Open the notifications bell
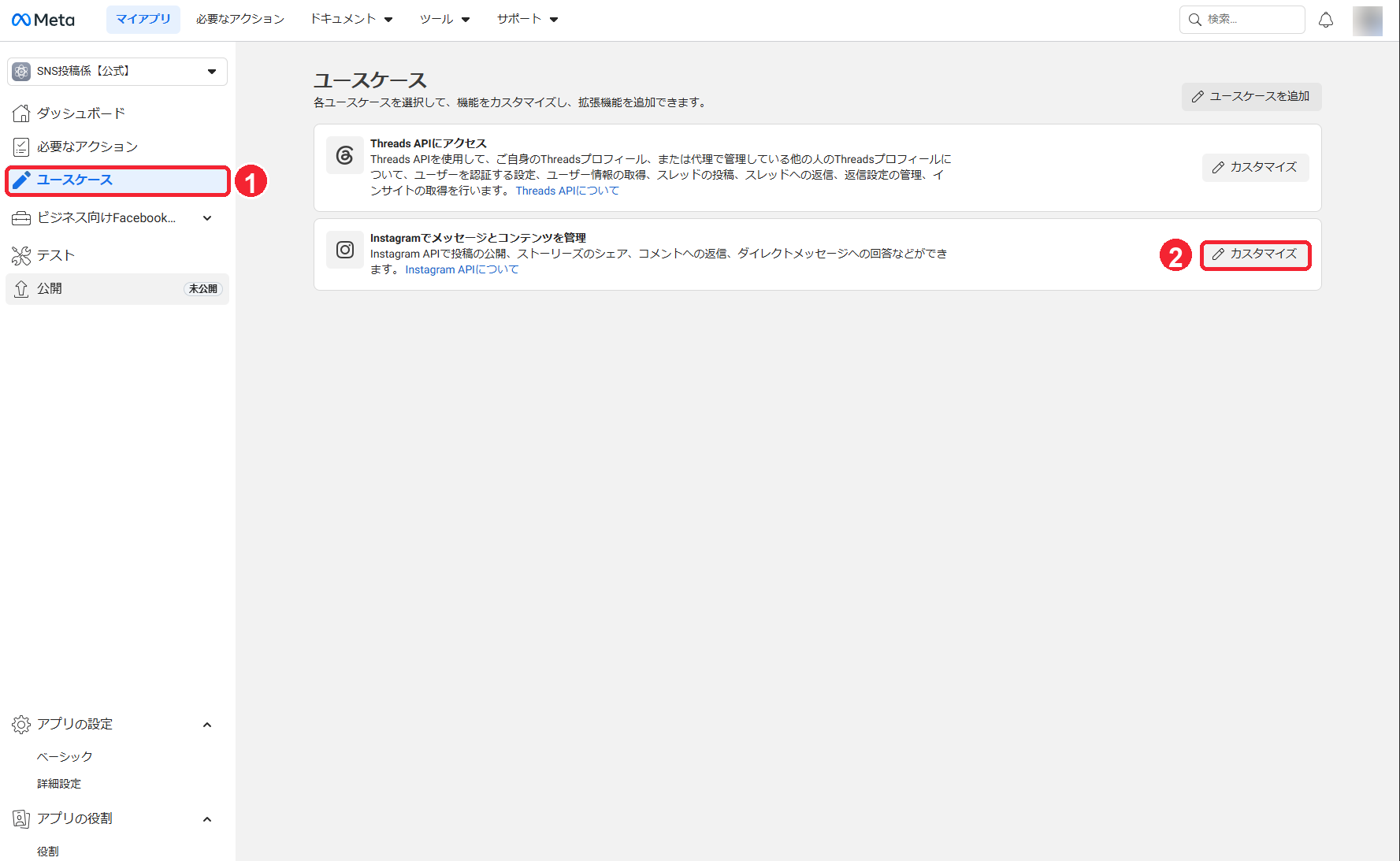1400x861 pixels. [1326, 20]
